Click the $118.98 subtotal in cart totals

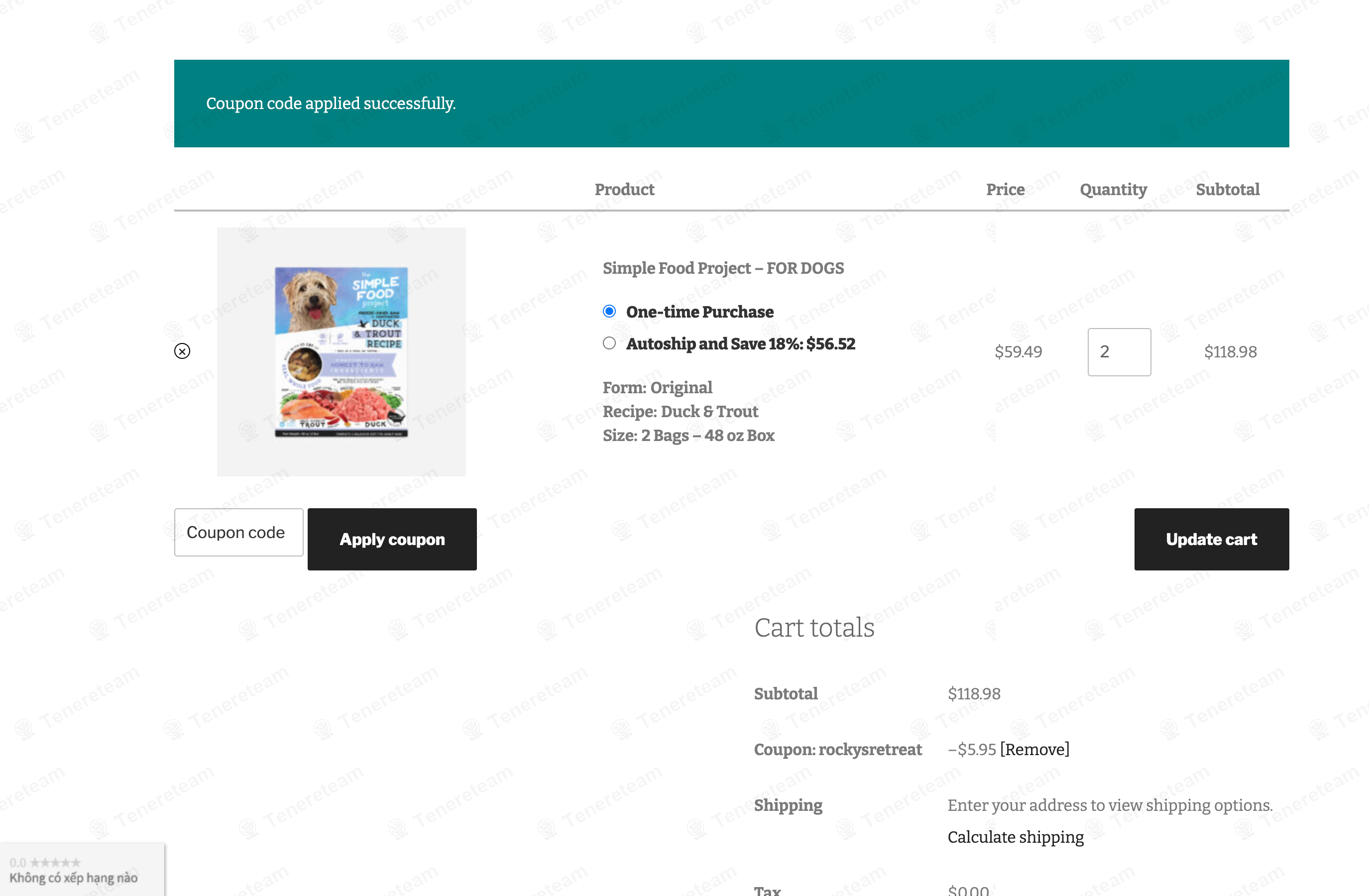pyautogui.click(x=974, y=693)
